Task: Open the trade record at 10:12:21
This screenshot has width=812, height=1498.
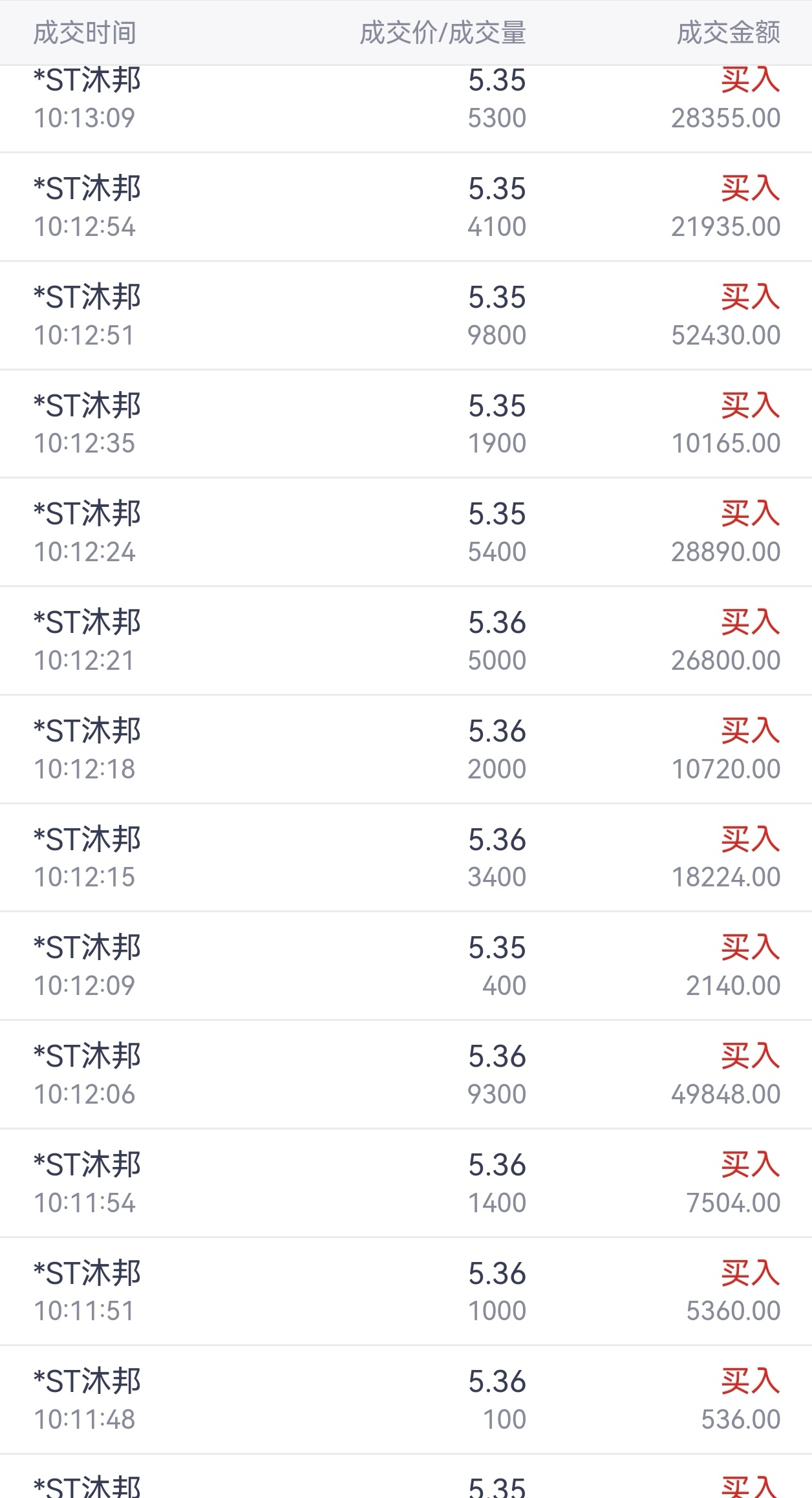Action: pyautogui.click(x=406, y=641)
